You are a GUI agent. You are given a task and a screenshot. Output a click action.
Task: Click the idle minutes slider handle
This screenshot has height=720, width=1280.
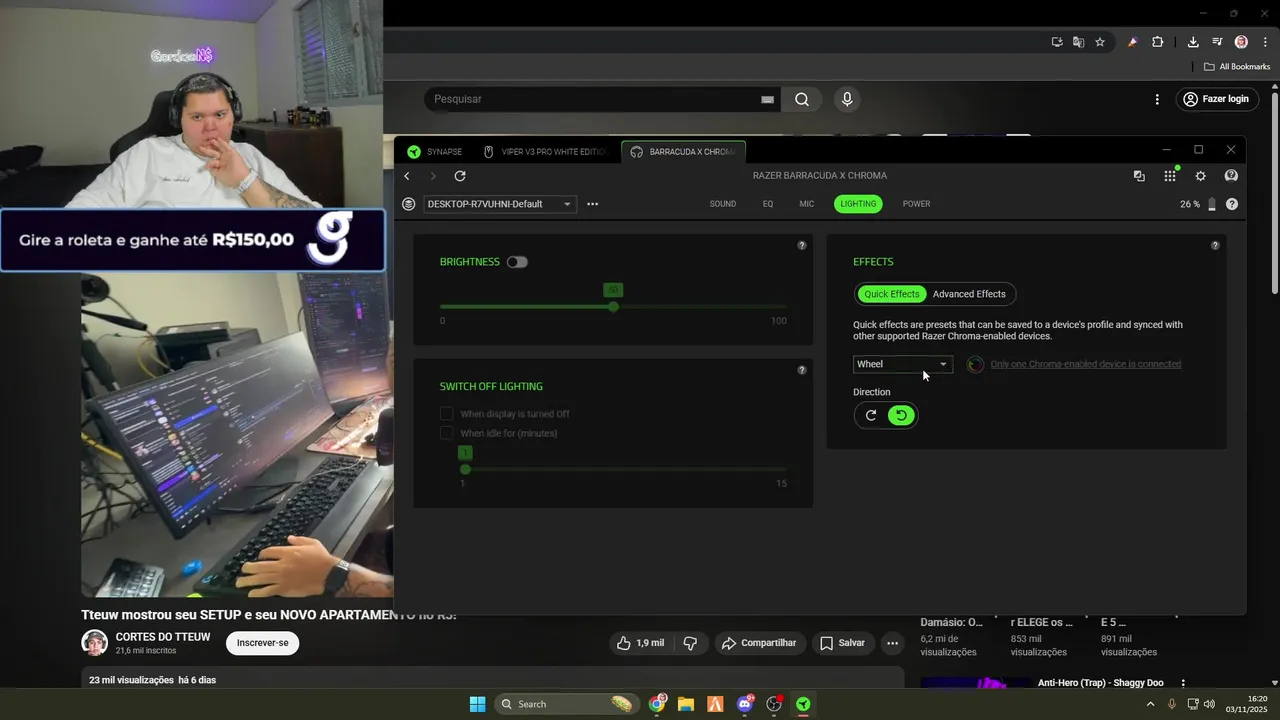465,469
